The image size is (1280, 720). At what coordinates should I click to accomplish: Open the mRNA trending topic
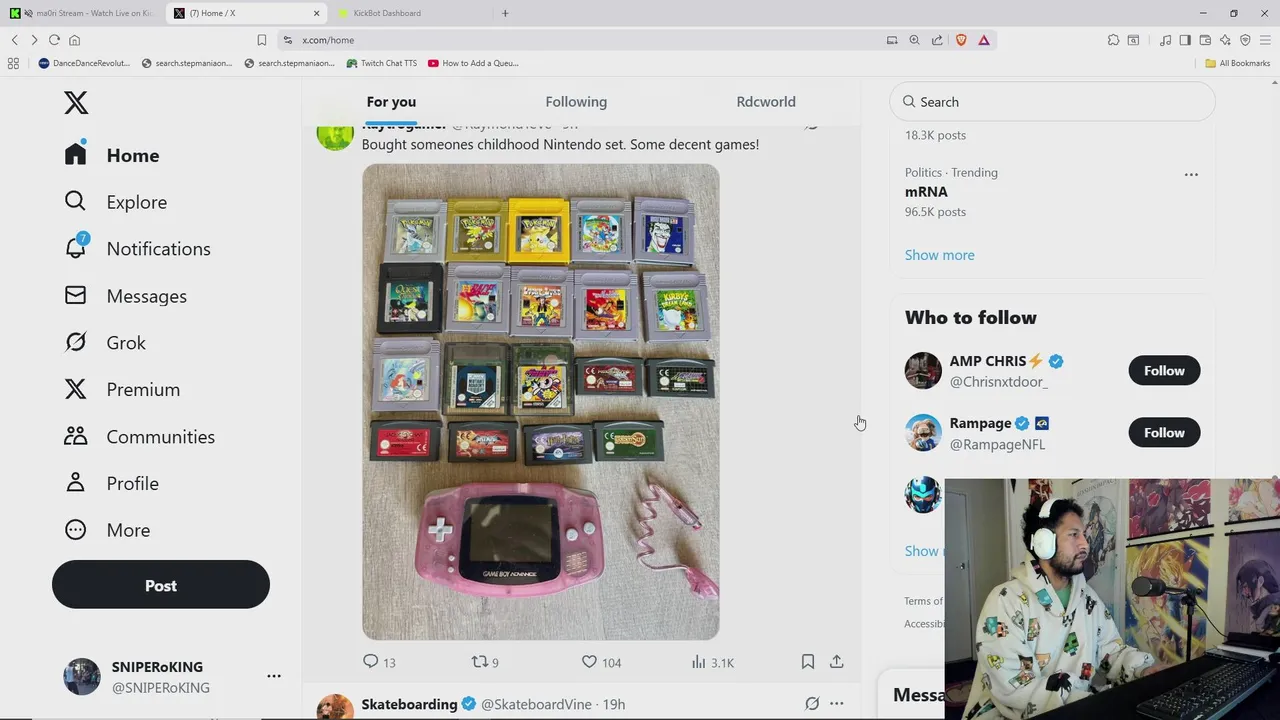click(926, 192)
